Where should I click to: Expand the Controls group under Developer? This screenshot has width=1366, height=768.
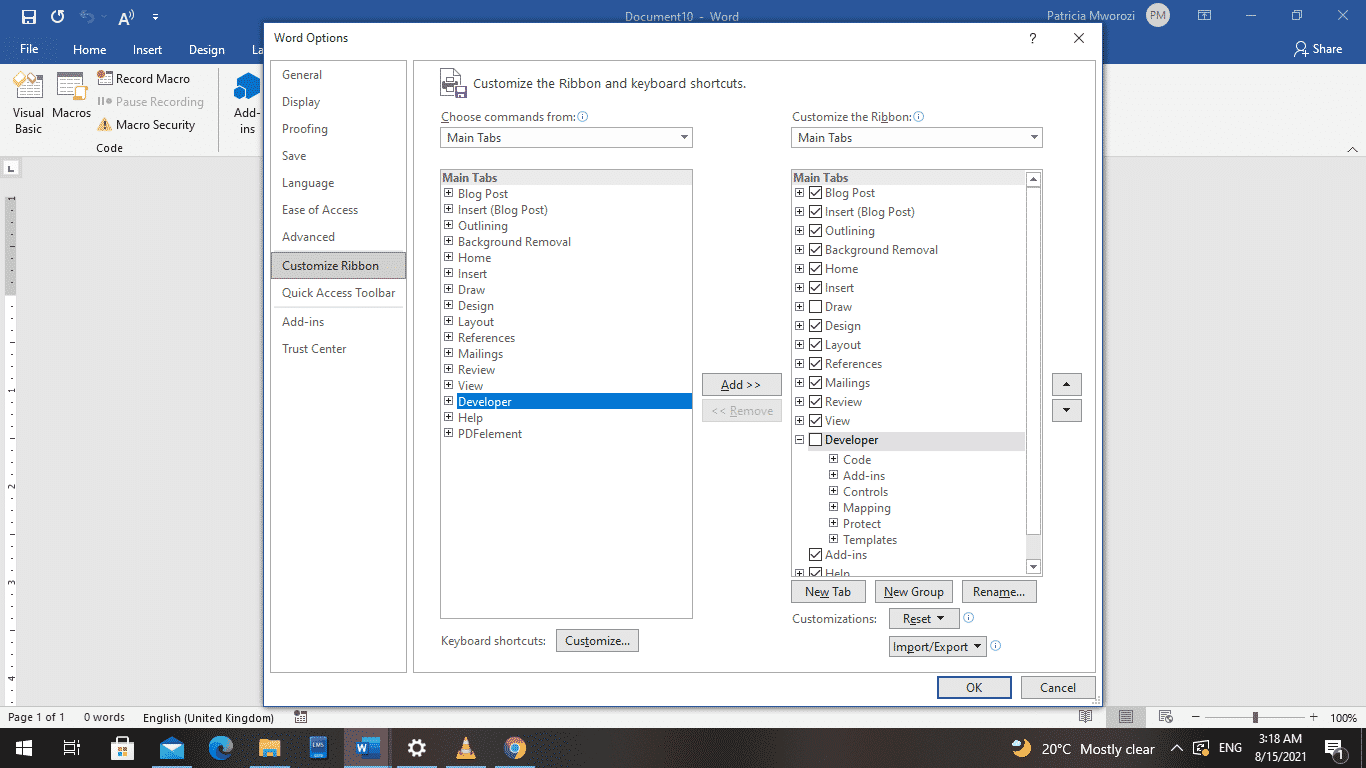(x=834, y=491)
